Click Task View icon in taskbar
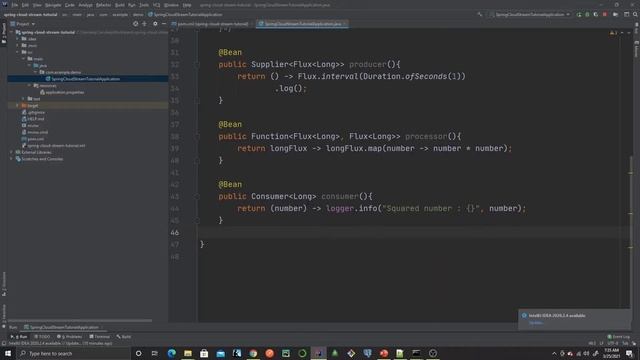 pos(155,353)
